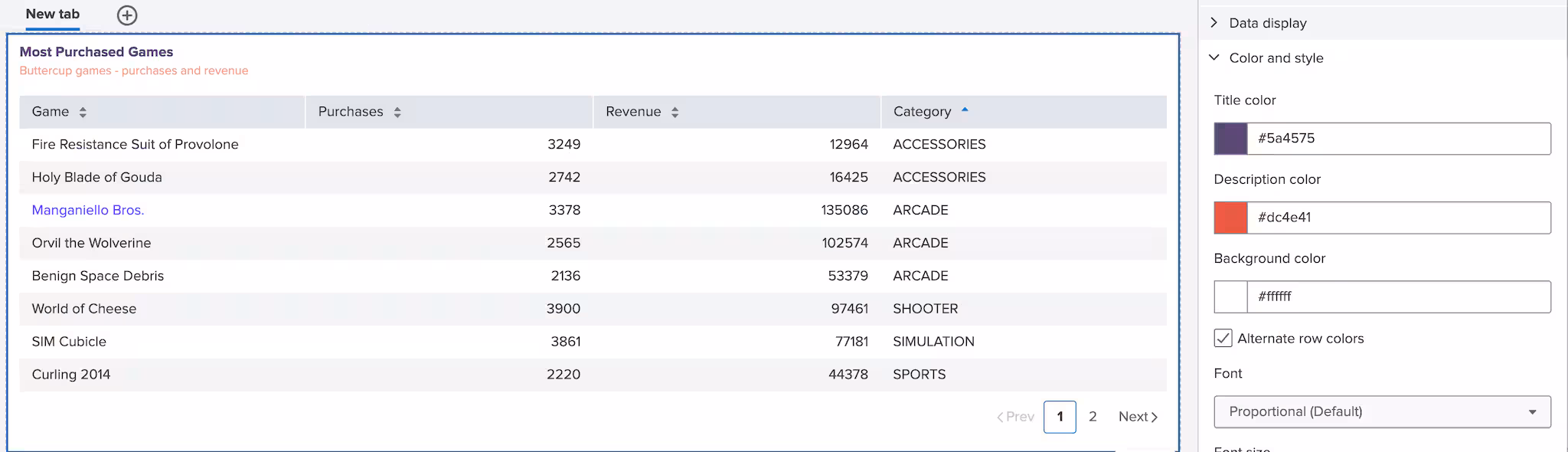Select the New tab tab
This screenshot has height=452, width=1568.
pos(52,15)
